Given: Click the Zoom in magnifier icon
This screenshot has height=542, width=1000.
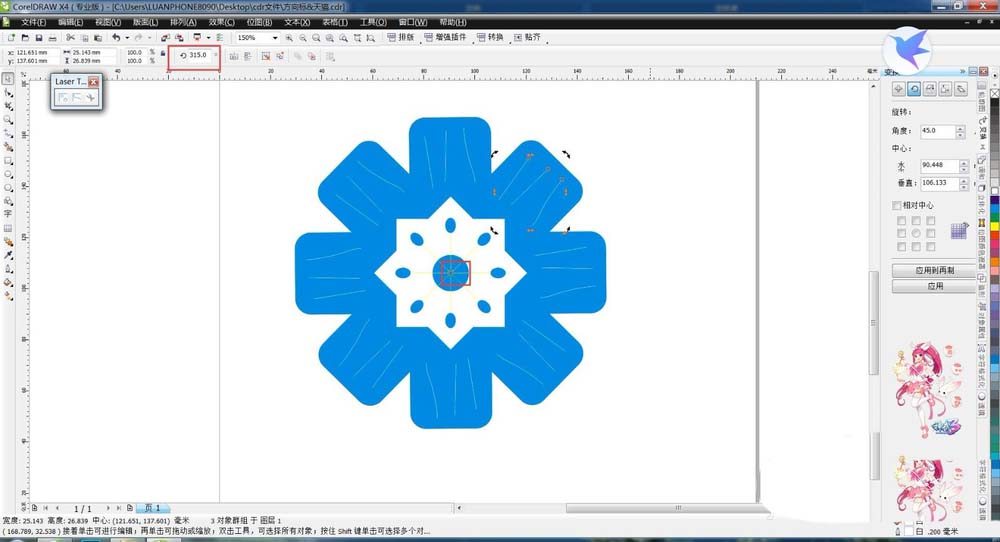Looking at the screenshot, I should pos(289,38).
